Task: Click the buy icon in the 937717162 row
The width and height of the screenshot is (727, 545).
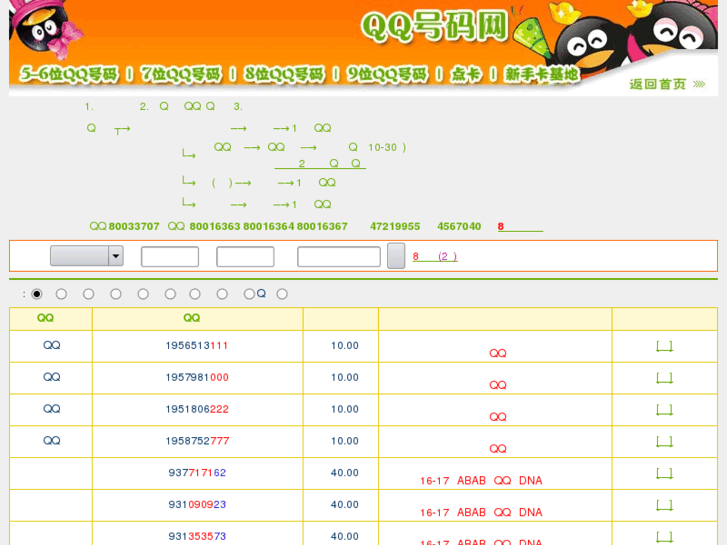Action: click(664, 473)
